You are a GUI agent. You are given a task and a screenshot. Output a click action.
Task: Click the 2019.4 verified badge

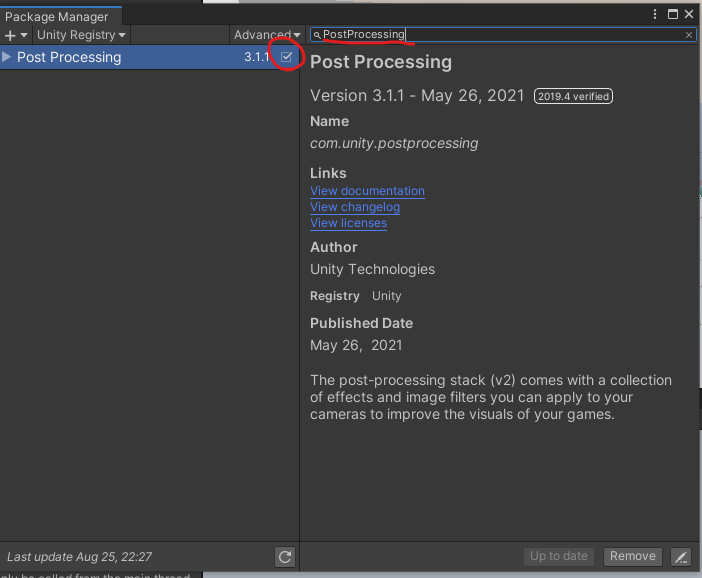pyautogui.click(x=573, y=96)
